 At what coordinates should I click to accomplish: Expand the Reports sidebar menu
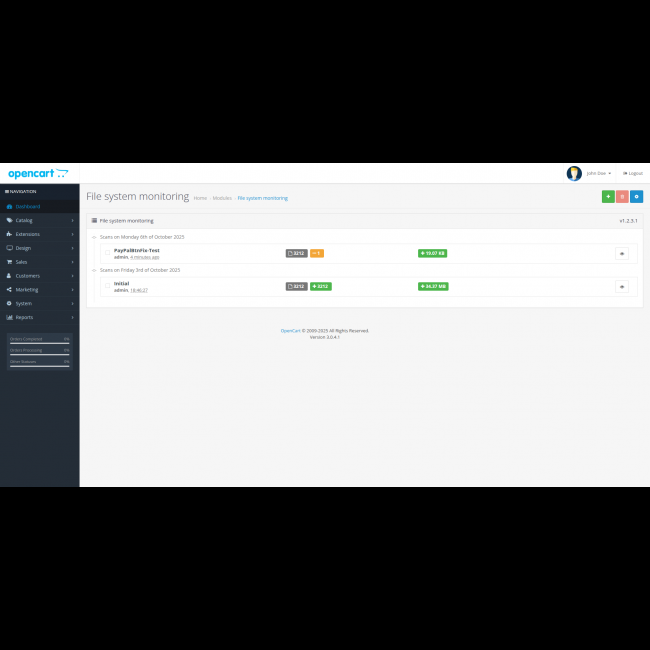click(x=39, y=317)
